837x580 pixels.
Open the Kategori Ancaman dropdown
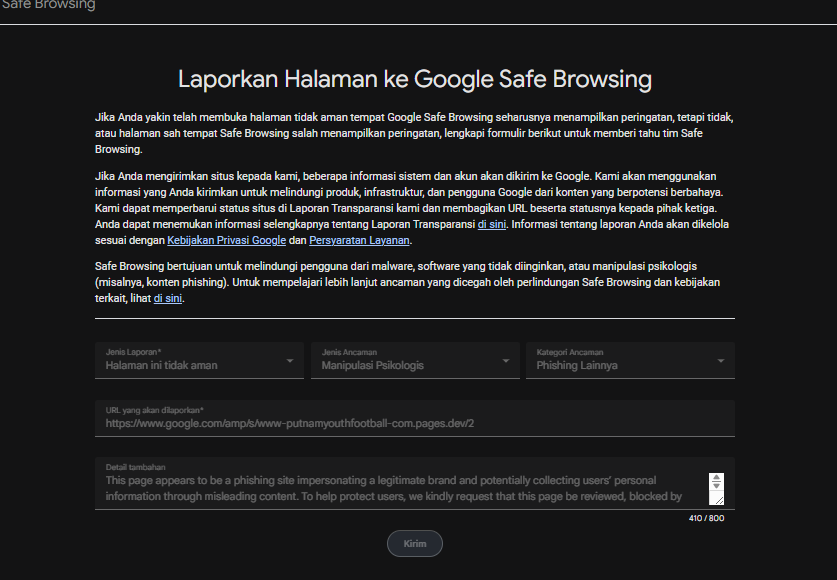click(x=630, y=361)
